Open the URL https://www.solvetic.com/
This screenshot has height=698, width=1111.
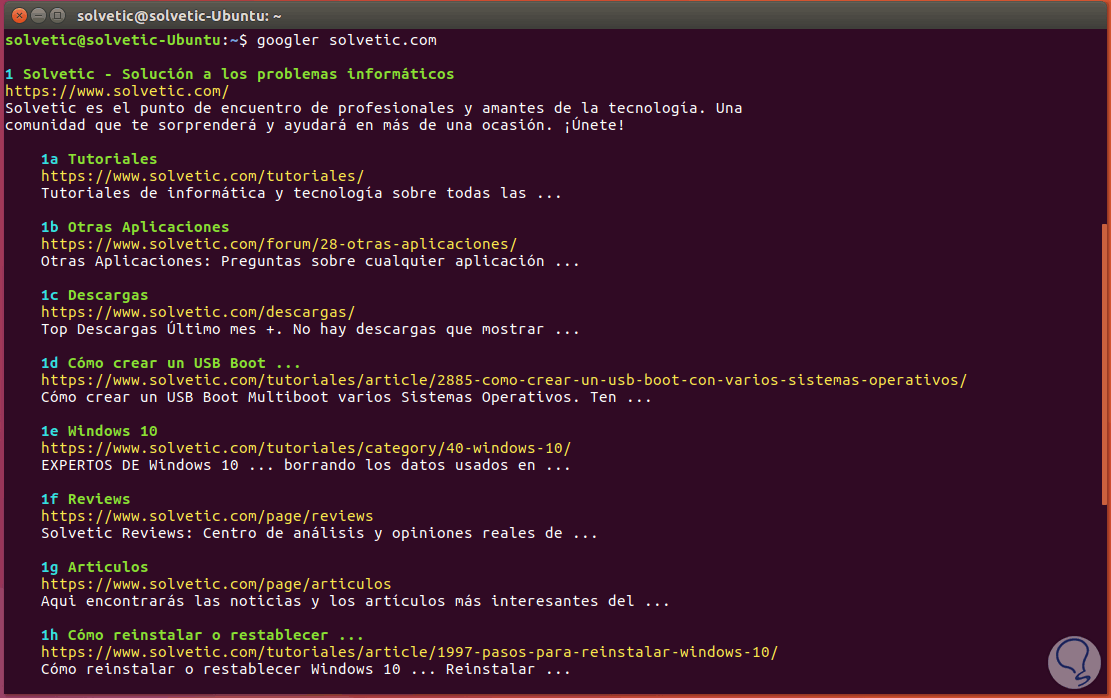click(117, 91)
